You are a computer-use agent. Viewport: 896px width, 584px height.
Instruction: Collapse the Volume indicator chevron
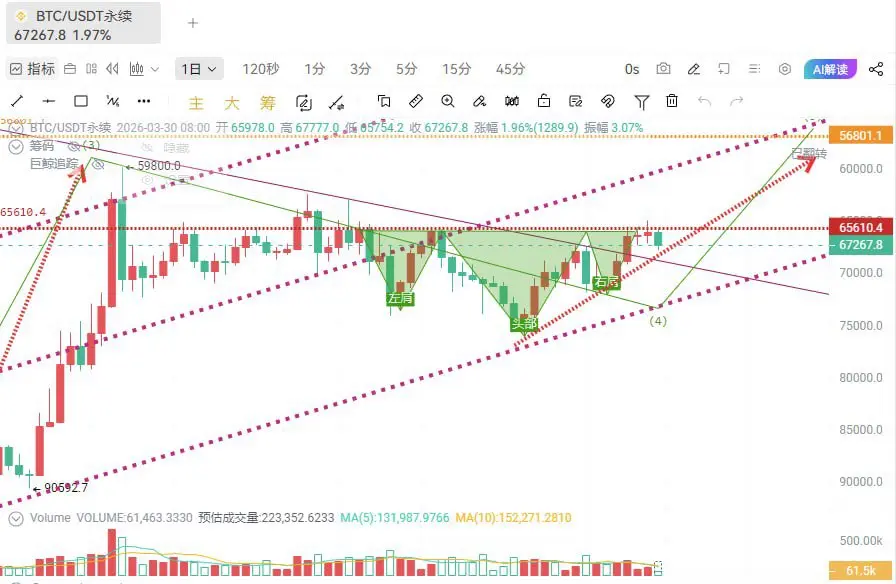tap(15, 519)
